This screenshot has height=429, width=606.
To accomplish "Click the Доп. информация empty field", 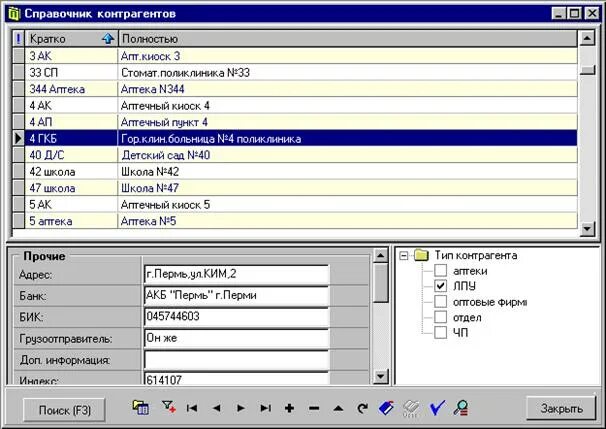I will pyautogui.click(x=237, y=360).
